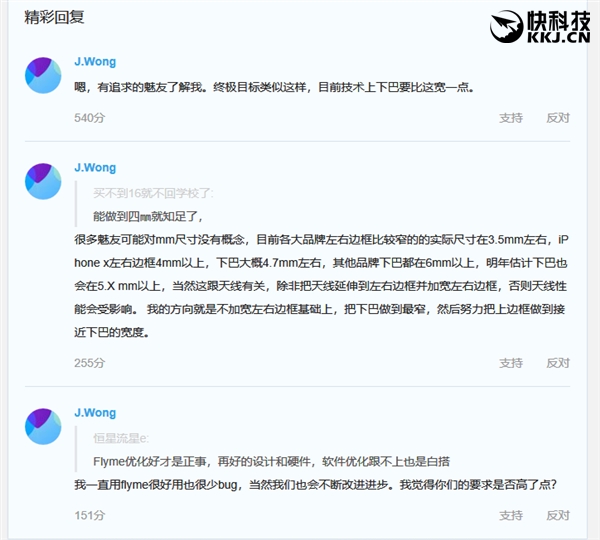
Task: Click 反对 on the 540分 comment
Action: 558,118
